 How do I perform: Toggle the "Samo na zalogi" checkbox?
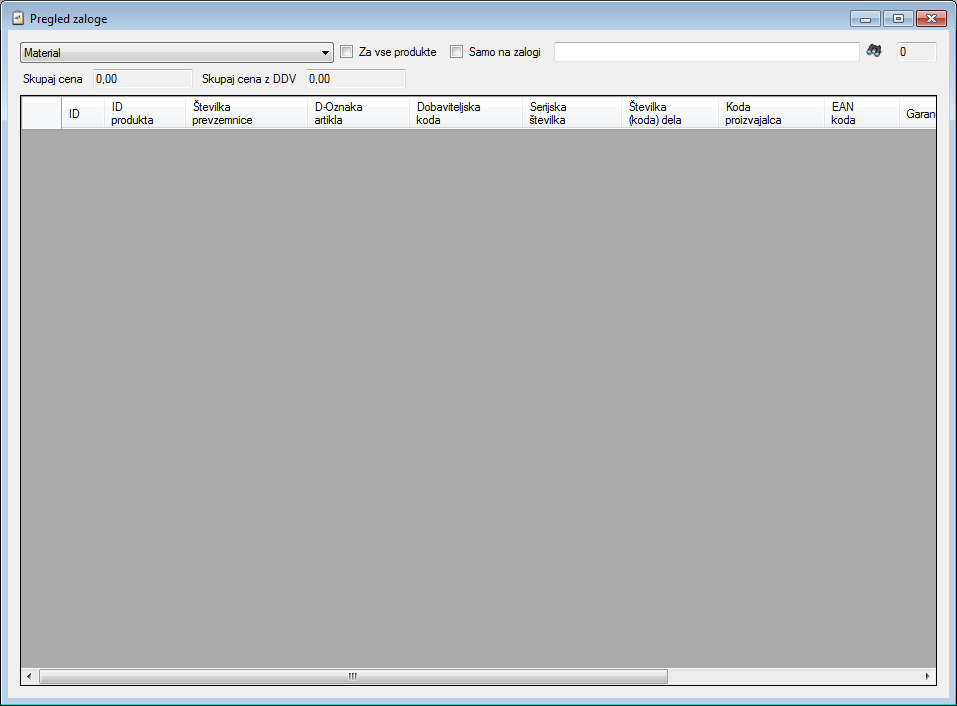pos(457,52)
